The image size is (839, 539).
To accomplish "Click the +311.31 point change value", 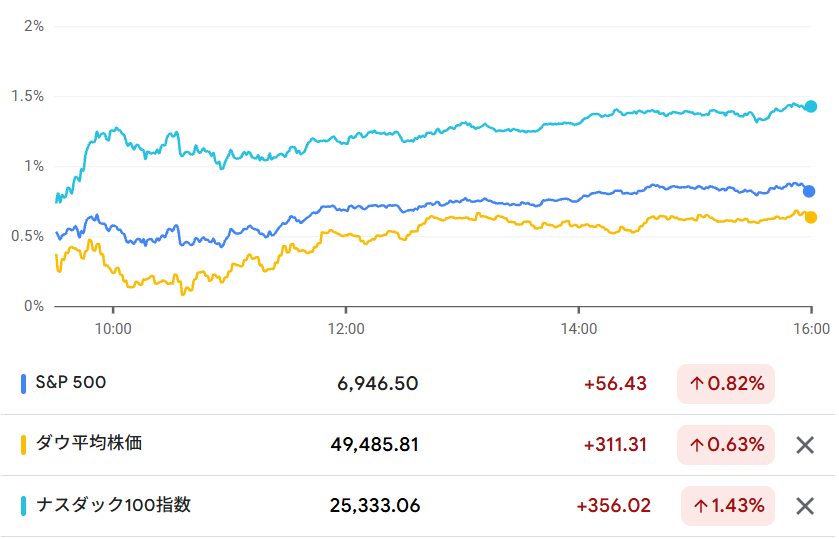I will point(615,444).
